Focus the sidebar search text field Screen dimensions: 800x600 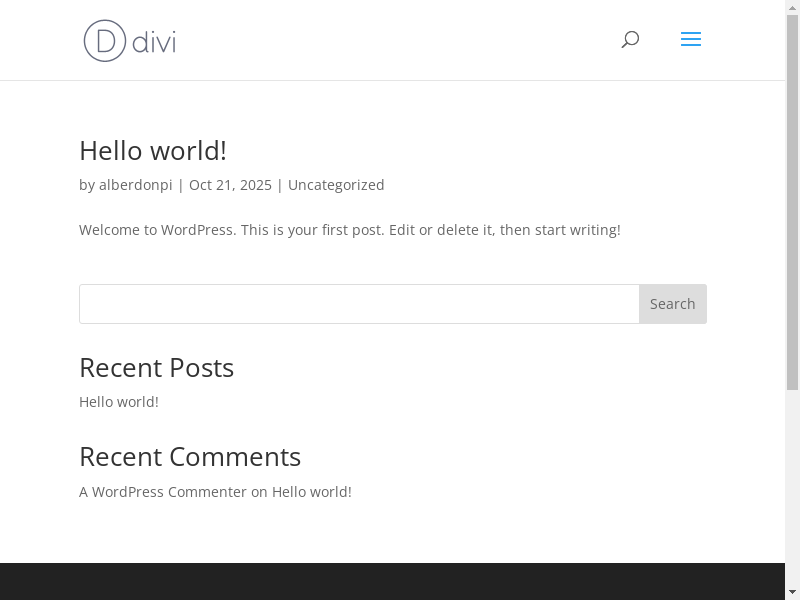point(359,304)
